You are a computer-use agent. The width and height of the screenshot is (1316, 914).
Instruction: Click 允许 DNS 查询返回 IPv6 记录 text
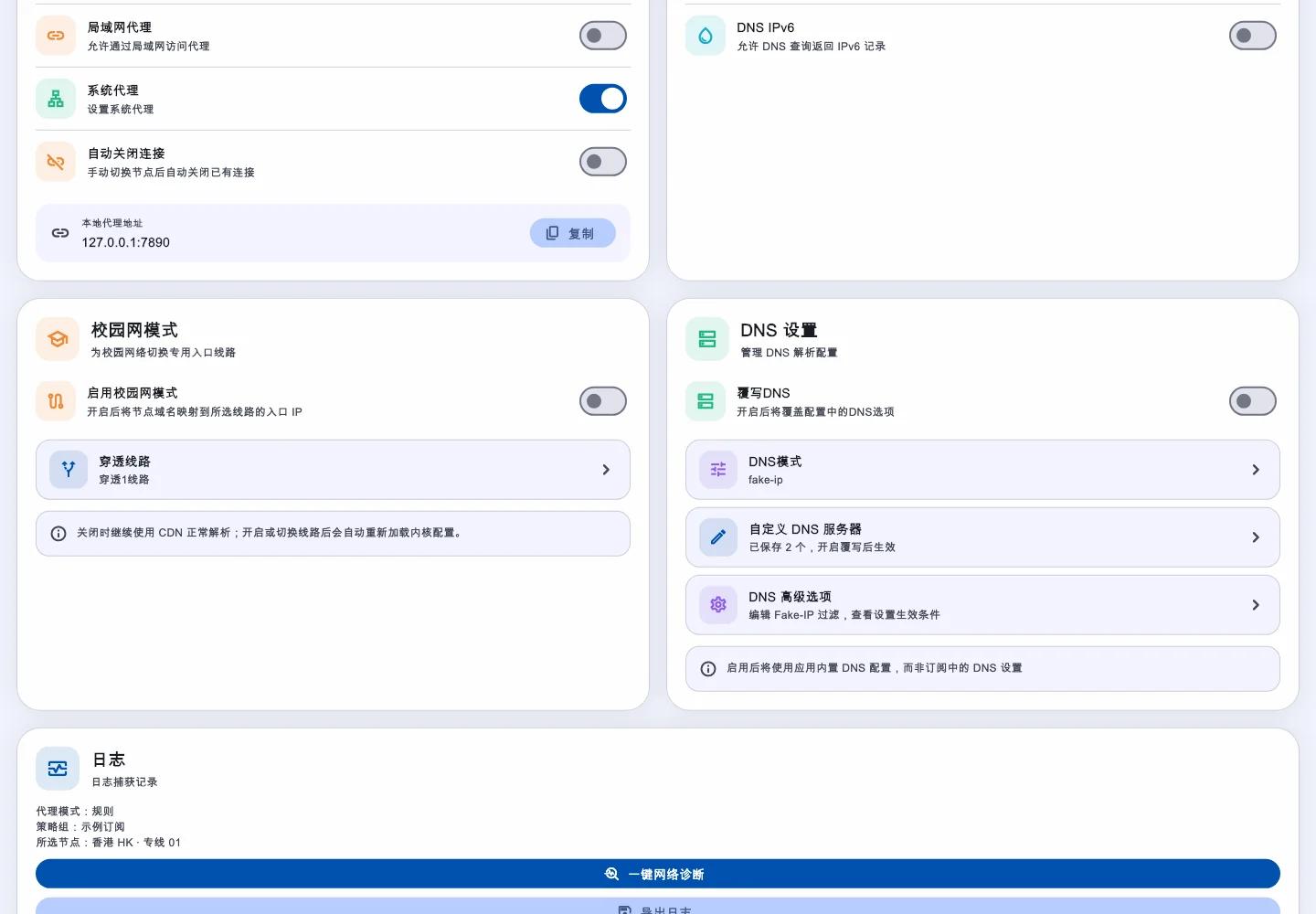click(812, 47)
